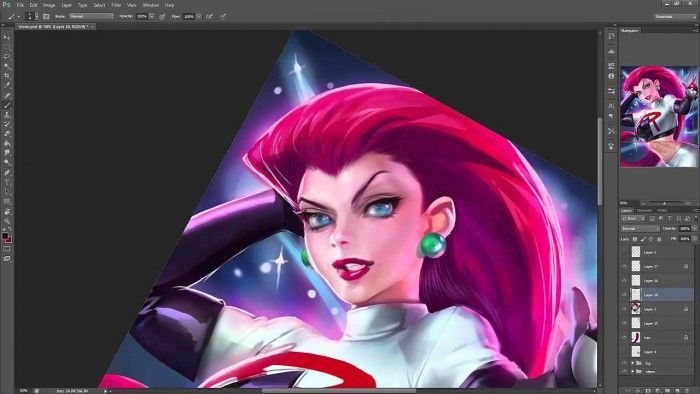Select the Lasso tool
Screen dimensions: 700x394
click(x=7, y=57)
